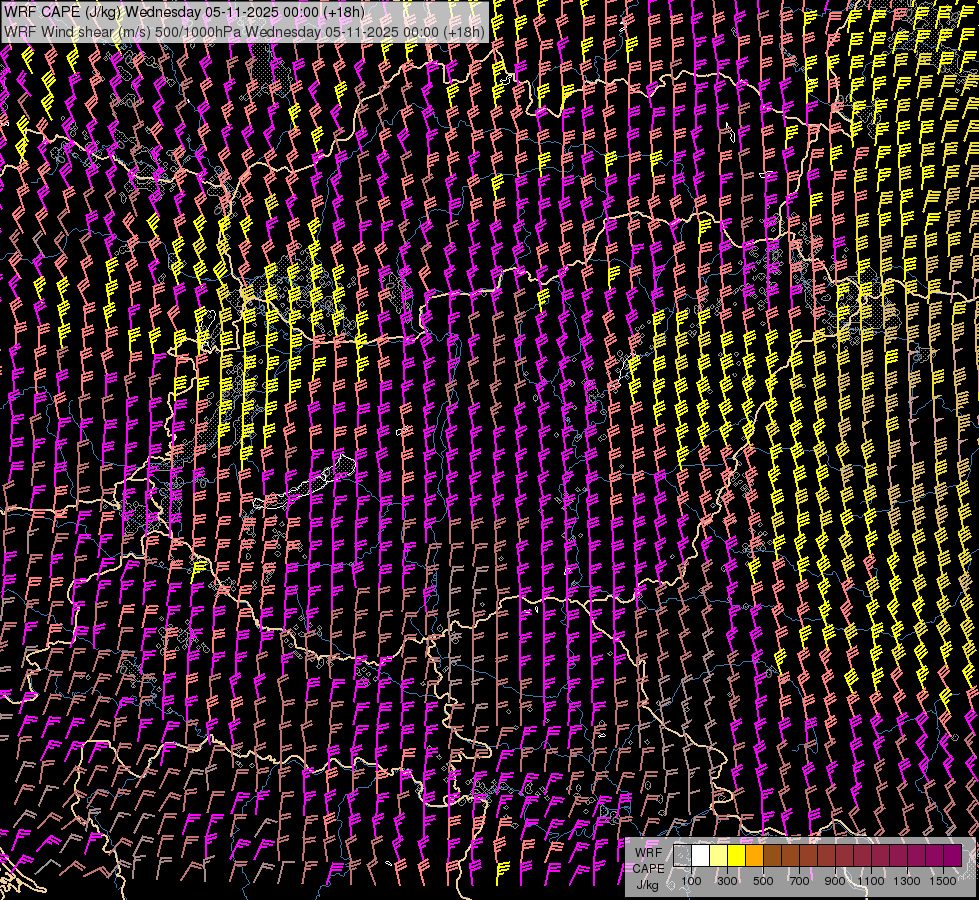Click the 'WRF CAPE (J/kg)' title line

pyautogui.click(x=185, y=12)
